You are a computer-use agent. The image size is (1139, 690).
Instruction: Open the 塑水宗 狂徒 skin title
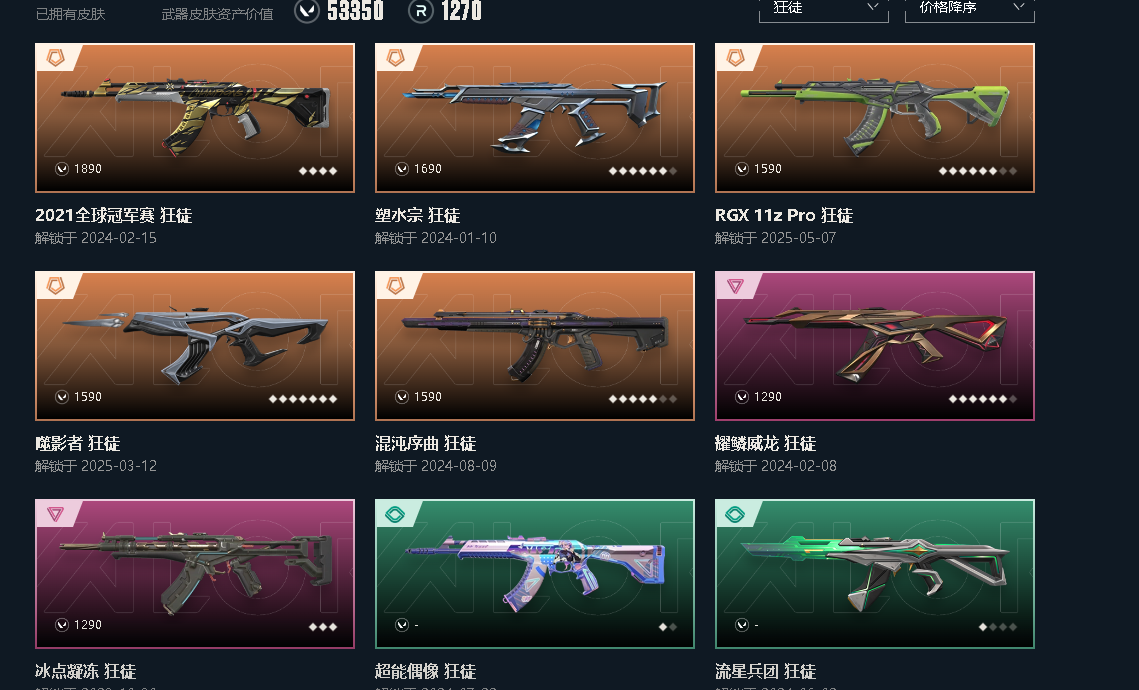click(x=418, y=215)
